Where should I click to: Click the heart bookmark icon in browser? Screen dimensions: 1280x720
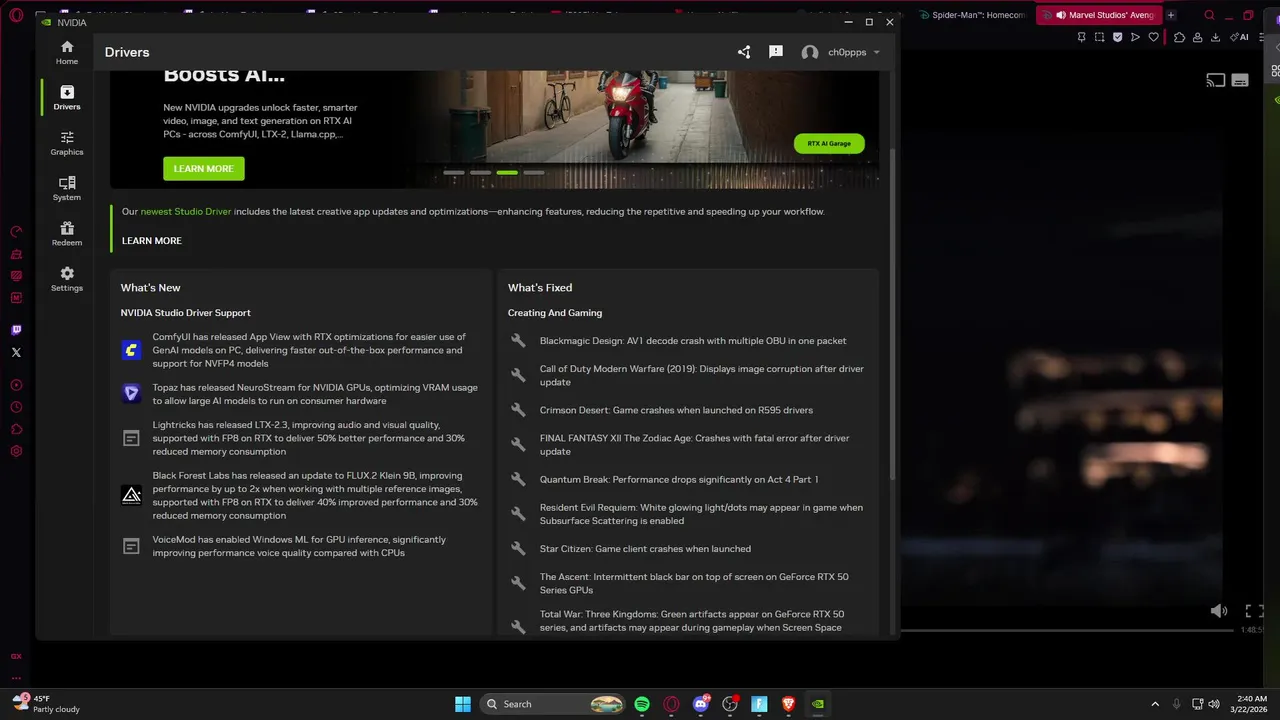[x=1153, y=37]
